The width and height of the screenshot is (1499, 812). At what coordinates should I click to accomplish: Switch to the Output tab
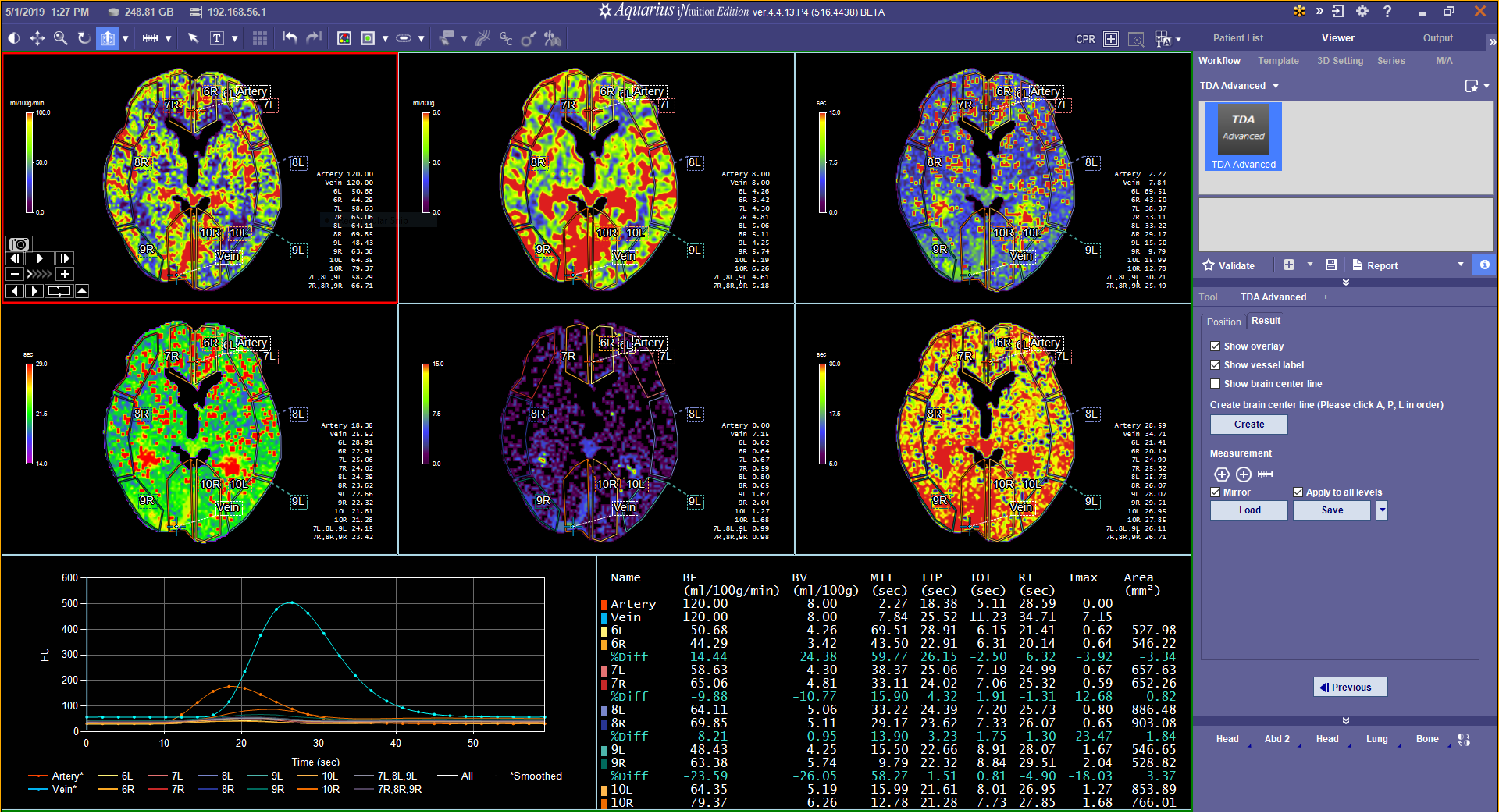click(x=1437, y=38)
